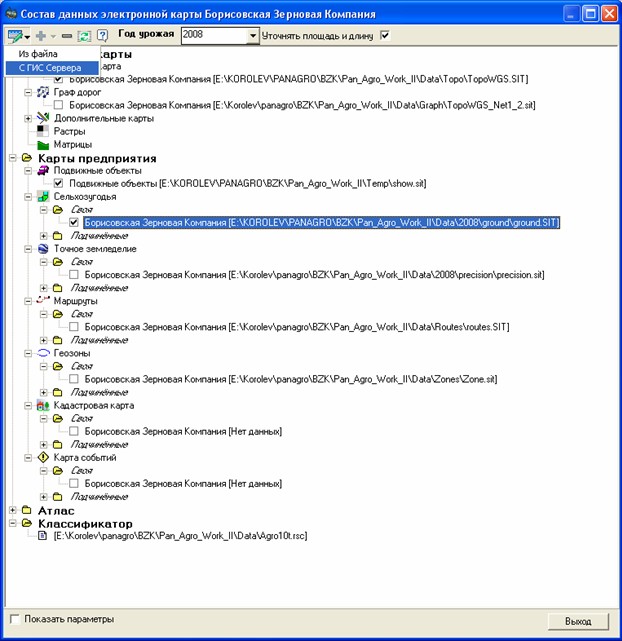Viewport: 622px width, 641px height.
Task: Click the Точное земледелие icon
Action: [43, 248]
